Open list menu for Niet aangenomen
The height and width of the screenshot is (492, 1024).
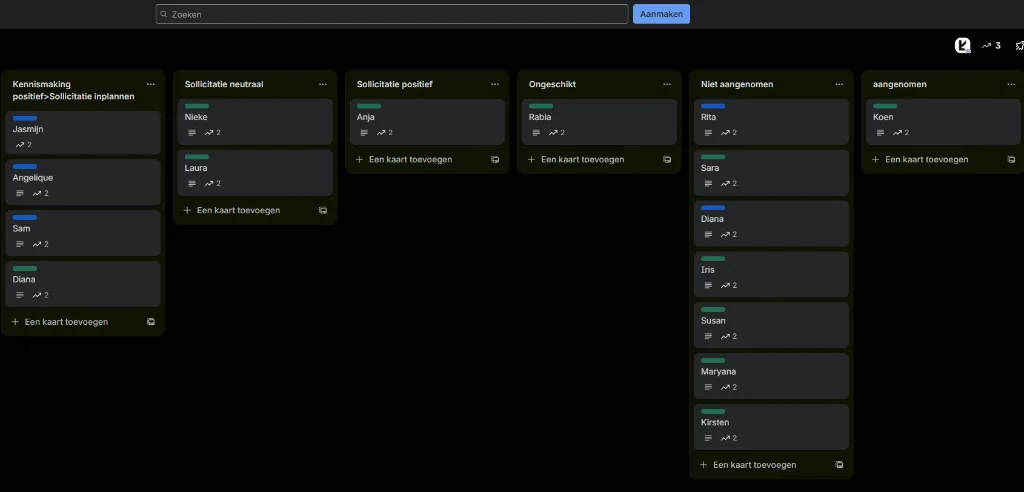tap(839, 84)
